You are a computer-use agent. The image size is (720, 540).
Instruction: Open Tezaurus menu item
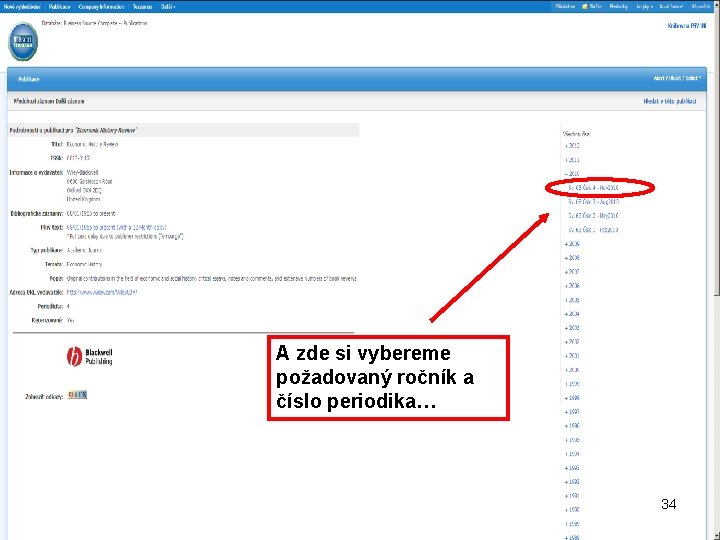coord(142,6)
